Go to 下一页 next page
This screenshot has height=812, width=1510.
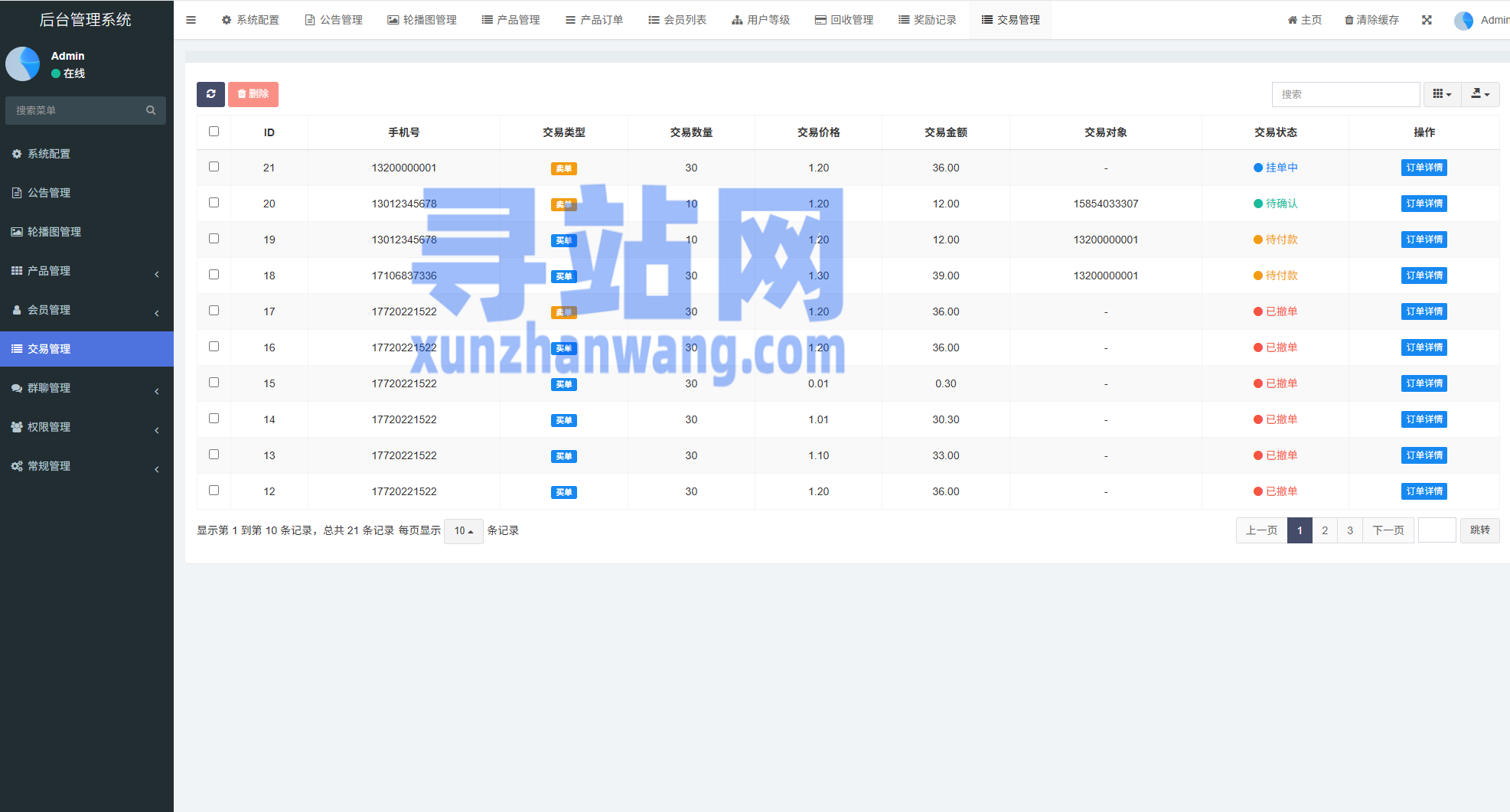1388,530
